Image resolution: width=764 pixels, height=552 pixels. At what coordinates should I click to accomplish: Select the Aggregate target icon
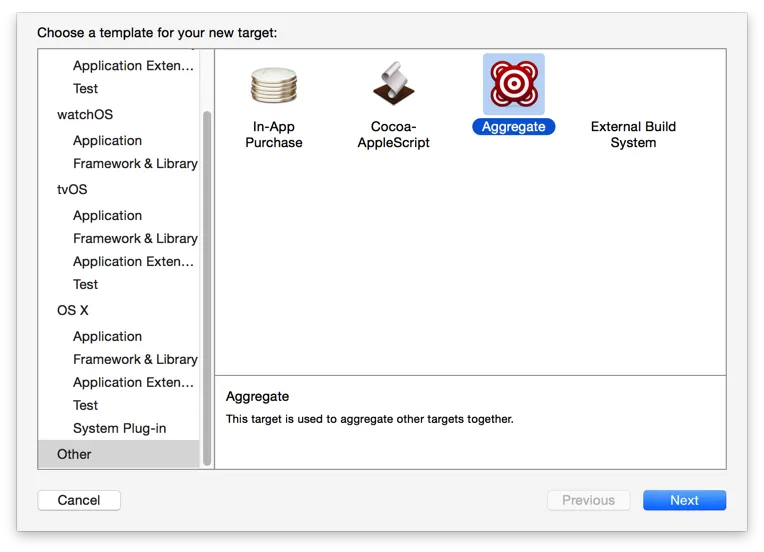[x=514, y=84]
